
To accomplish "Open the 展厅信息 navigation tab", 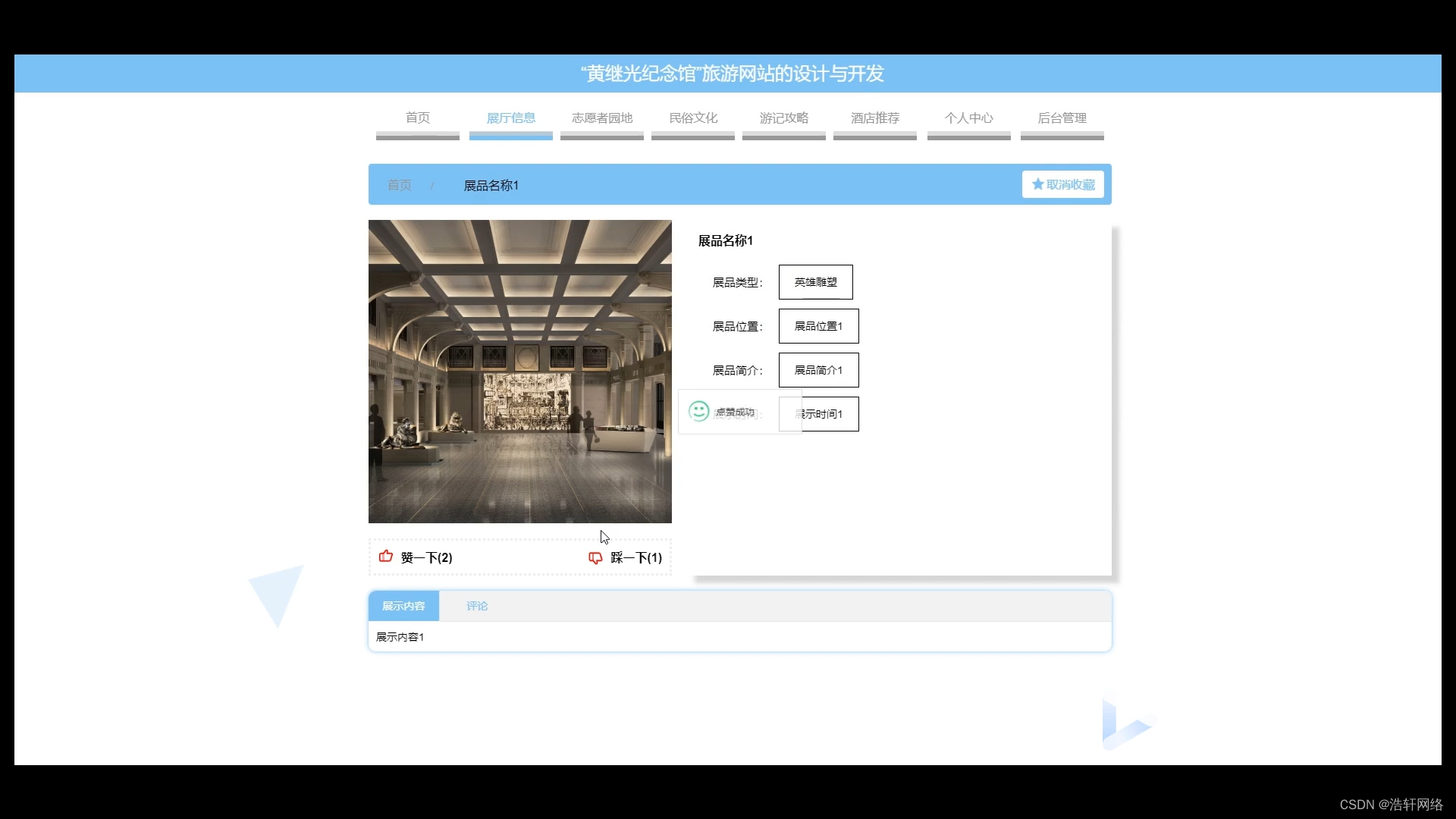I will pyautogui.click(x=510, y=118).
